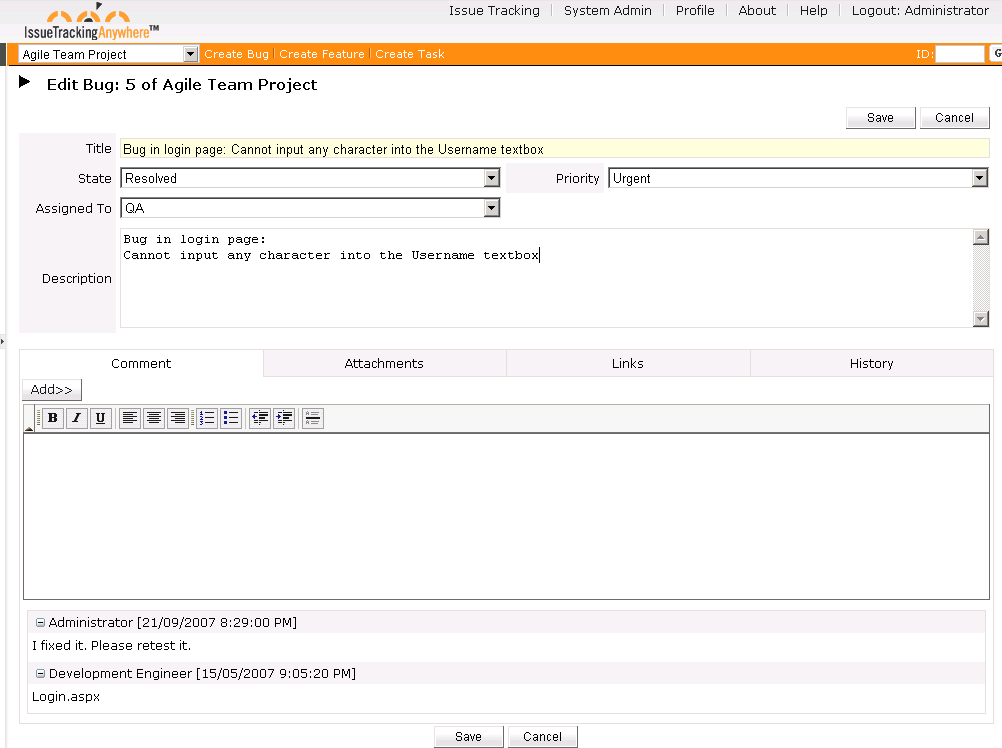
Task: Click the Create Bug link
Action: click(236, 53)
